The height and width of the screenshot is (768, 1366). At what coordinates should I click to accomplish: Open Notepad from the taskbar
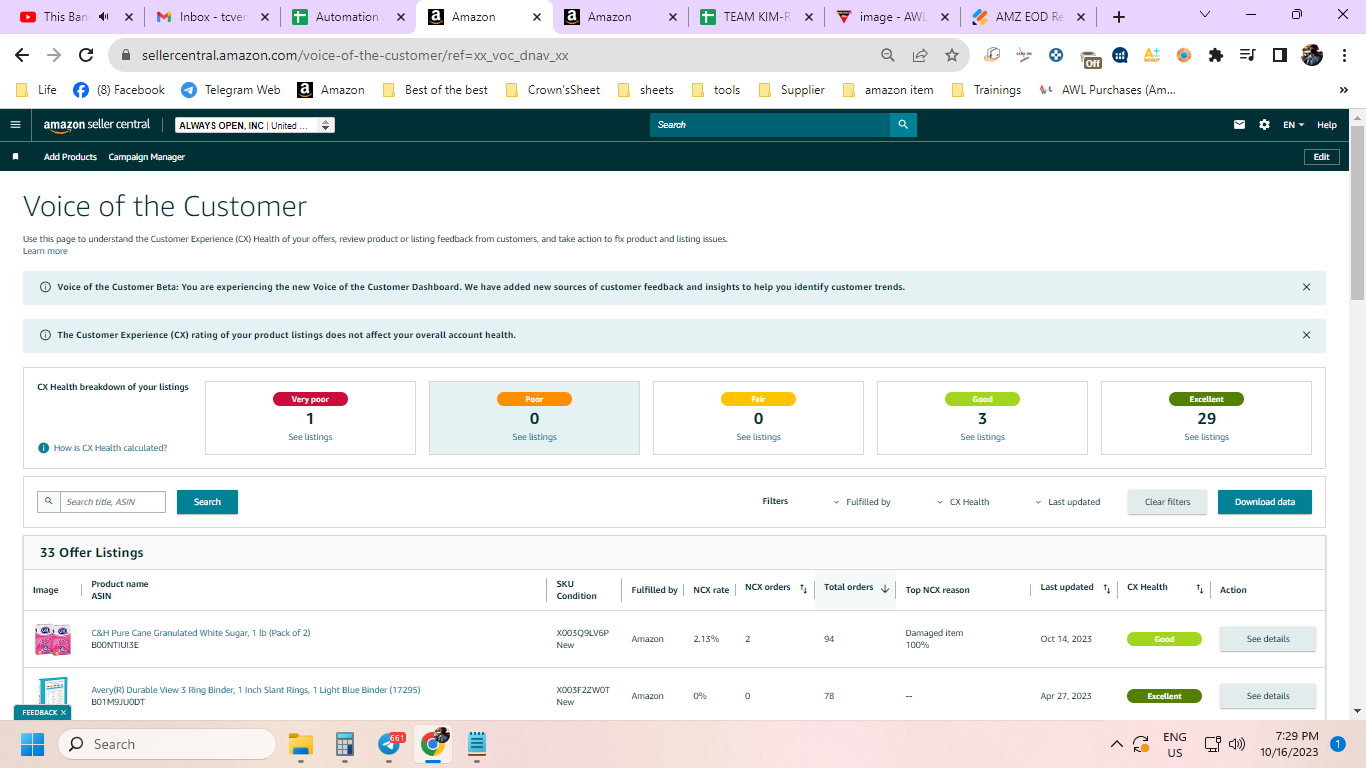point(476,744)
